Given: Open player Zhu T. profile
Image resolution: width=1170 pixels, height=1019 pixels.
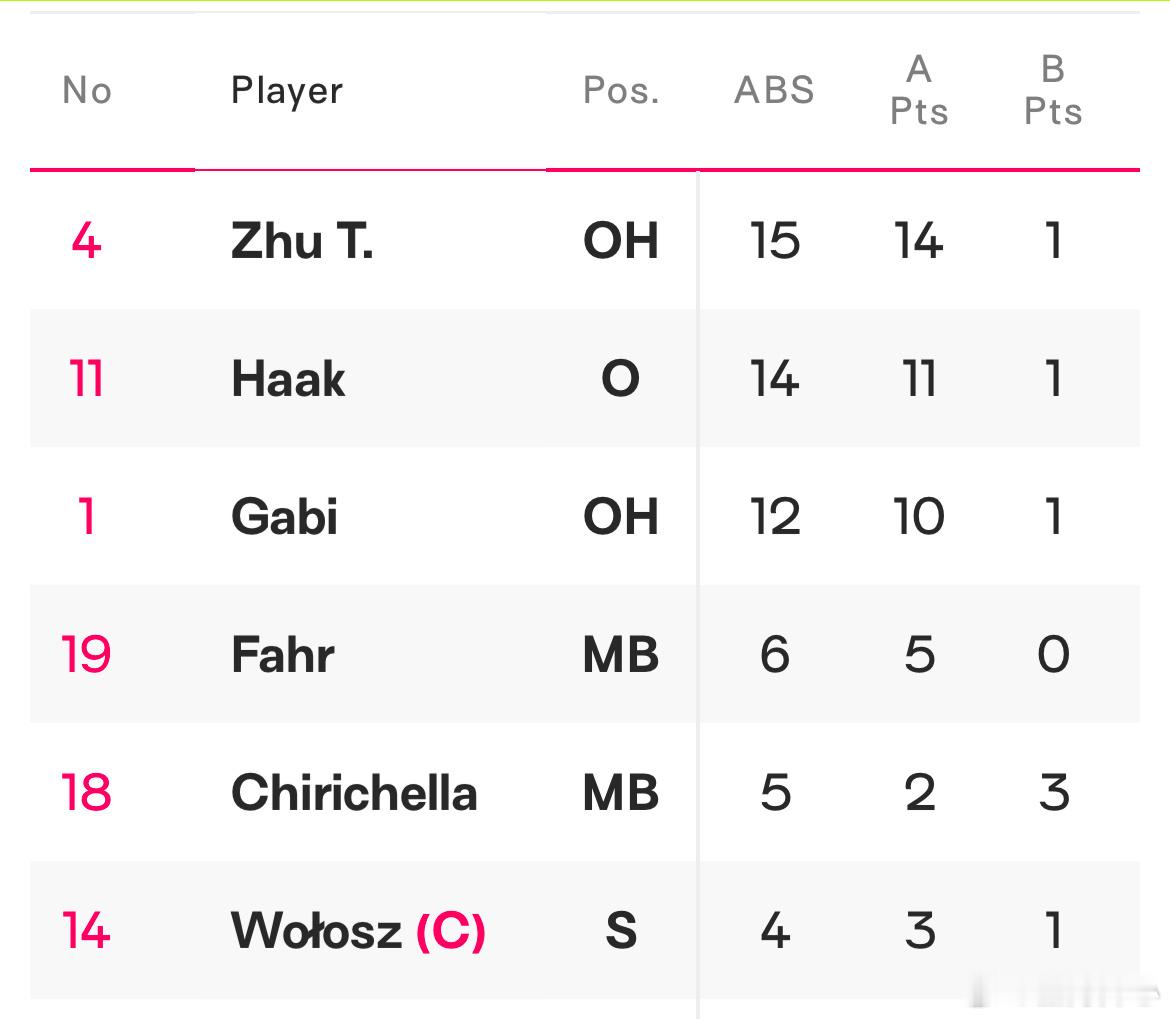Looking at the screenshot, I should tap(302, 241).
